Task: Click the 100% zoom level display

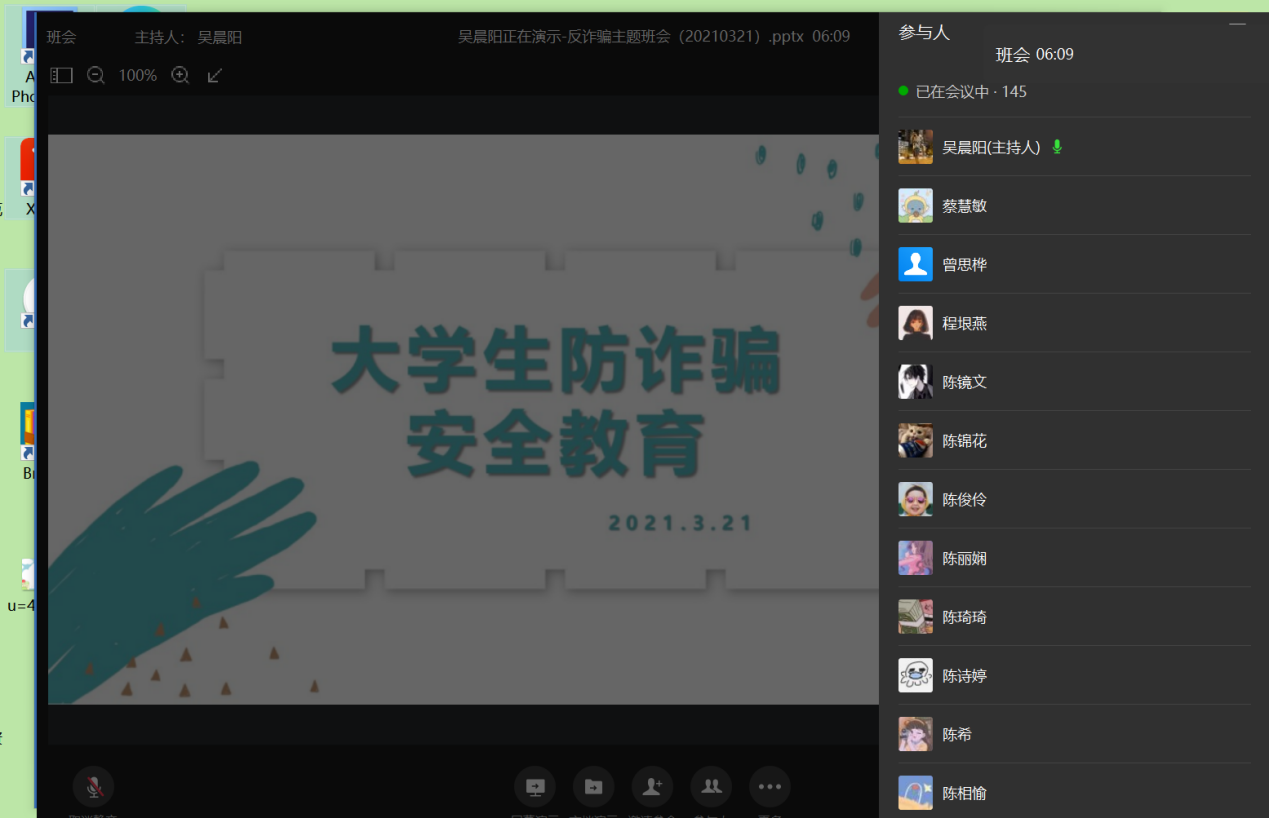Action: 138,75
